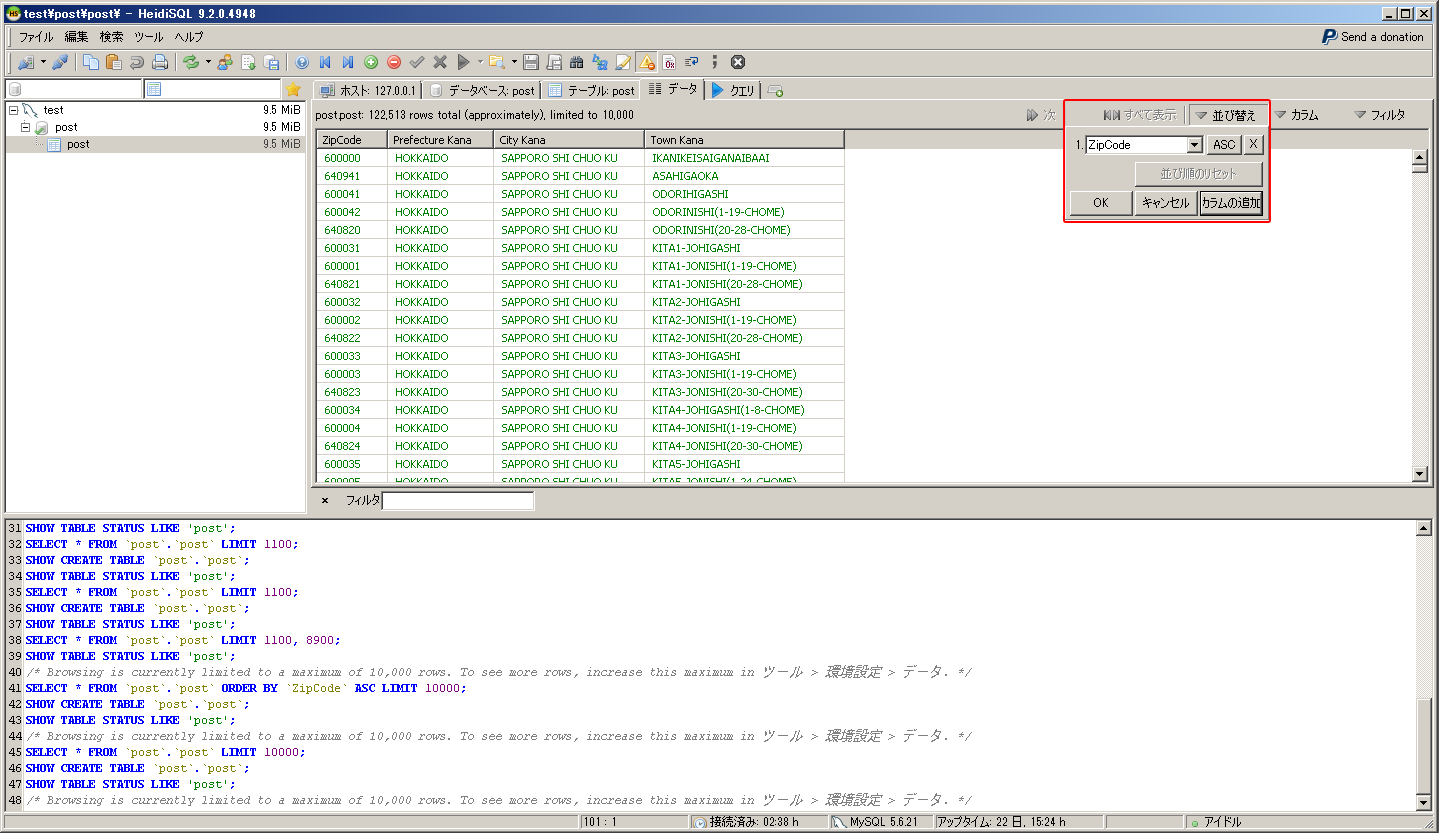The image size is (1439, 833).
Task: Click the green Insert row icon
Action: (x=371, y=62)
